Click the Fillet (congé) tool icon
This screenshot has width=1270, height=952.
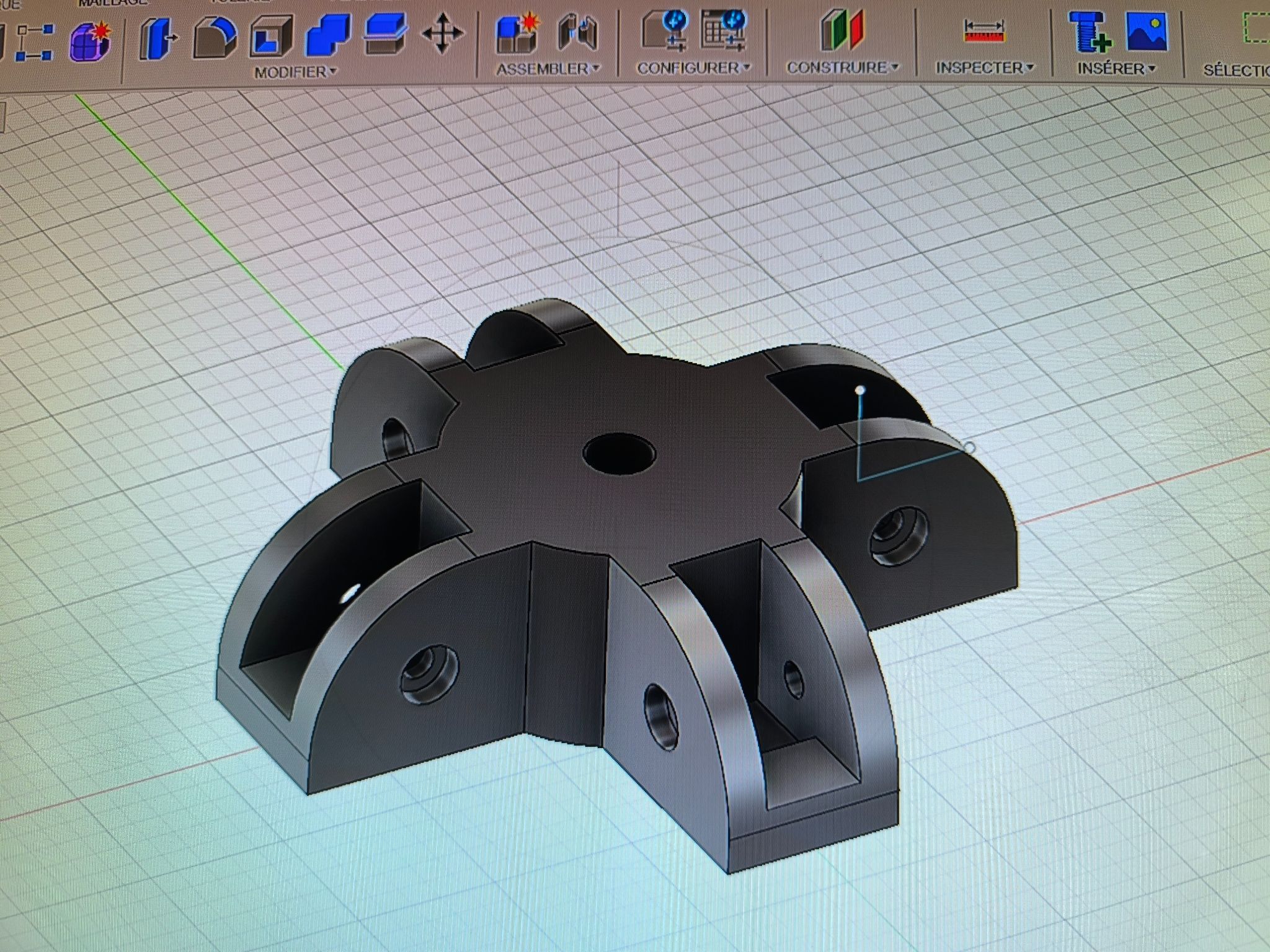(x=214, y=37)
